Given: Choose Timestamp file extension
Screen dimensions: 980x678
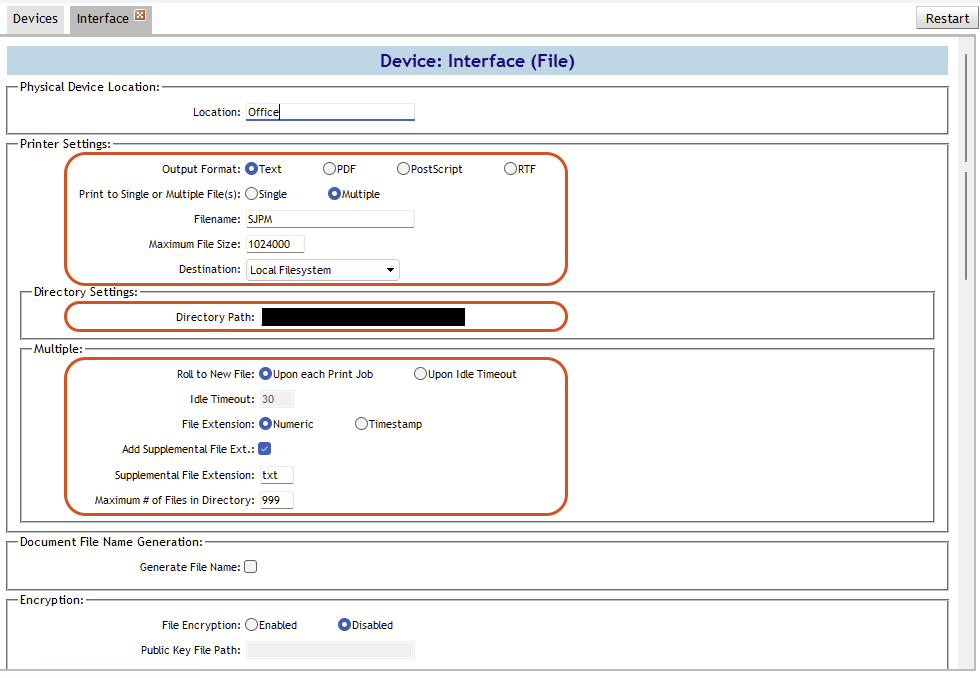Looking at the screenshot, I should tap(361, 424).
